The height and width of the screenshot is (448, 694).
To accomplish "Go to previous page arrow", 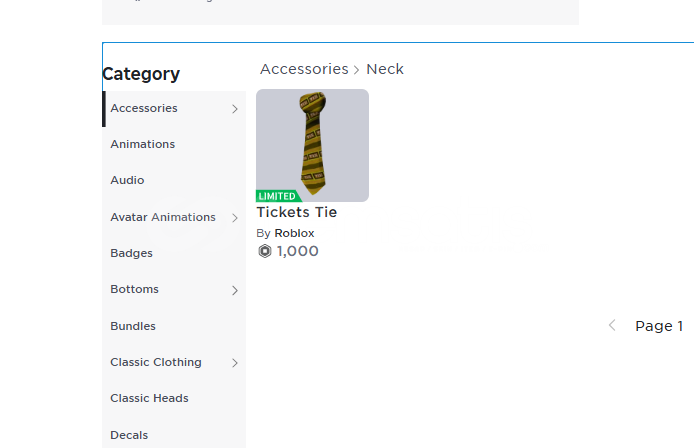I will 612,325.
